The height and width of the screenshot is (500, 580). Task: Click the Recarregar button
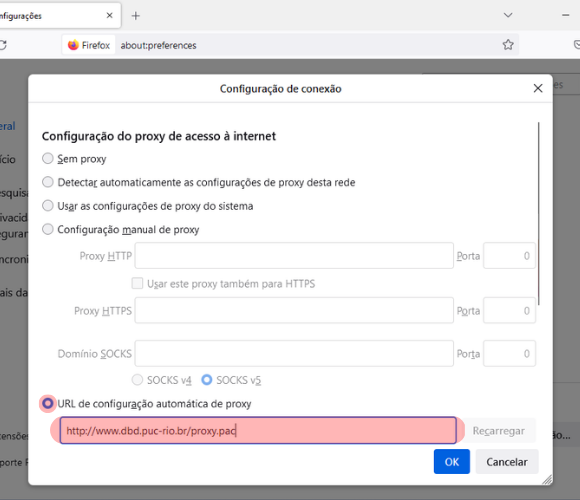498,430
